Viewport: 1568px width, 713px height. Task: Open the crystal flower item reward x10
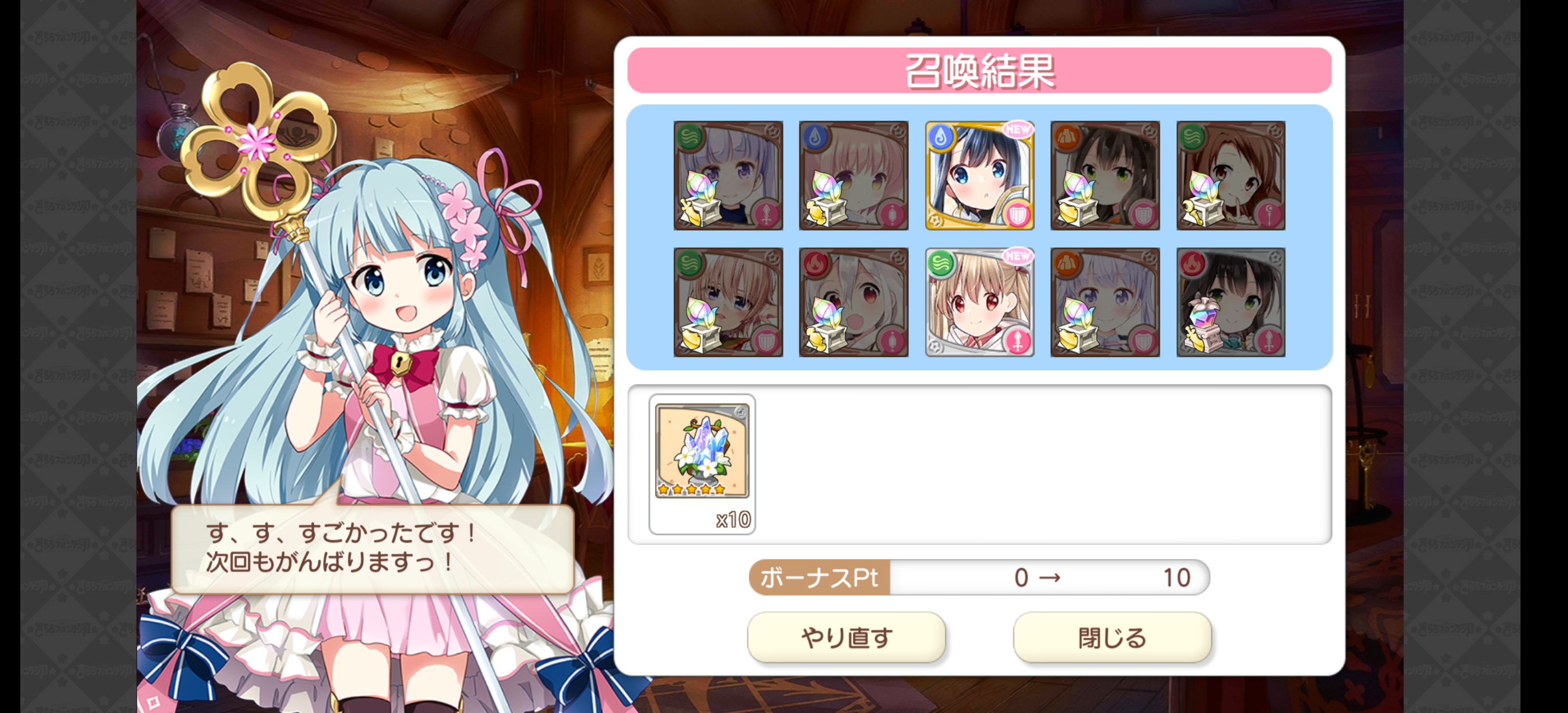click(x=702, y=464)
